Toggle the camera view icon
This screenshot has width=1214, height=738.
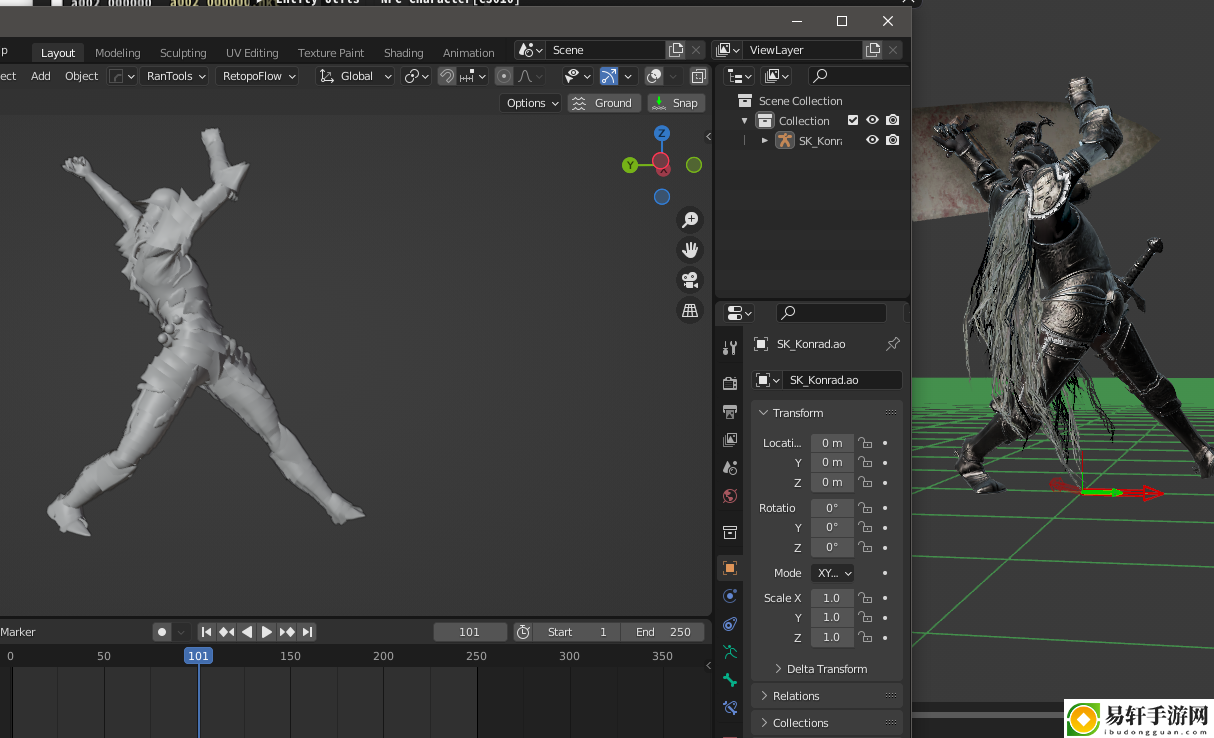click(690, 280)
